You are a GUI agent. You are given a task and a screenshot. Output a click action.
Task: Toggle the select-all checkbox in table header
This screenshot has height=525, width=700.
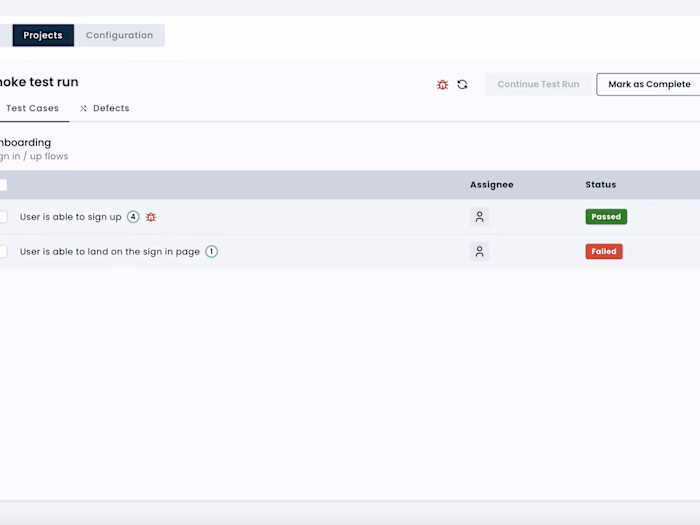click(3, 185)
